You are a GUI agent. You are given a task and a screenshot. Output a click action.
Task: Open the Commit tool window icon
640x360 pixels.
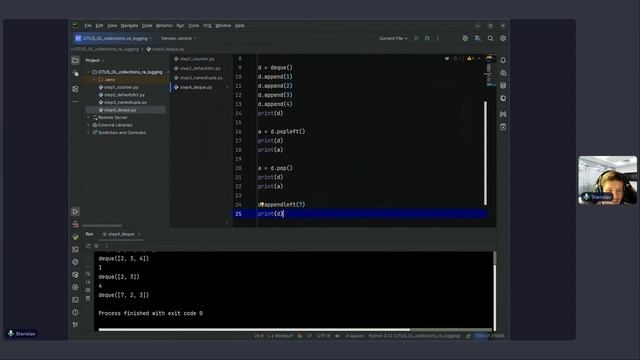76,74
